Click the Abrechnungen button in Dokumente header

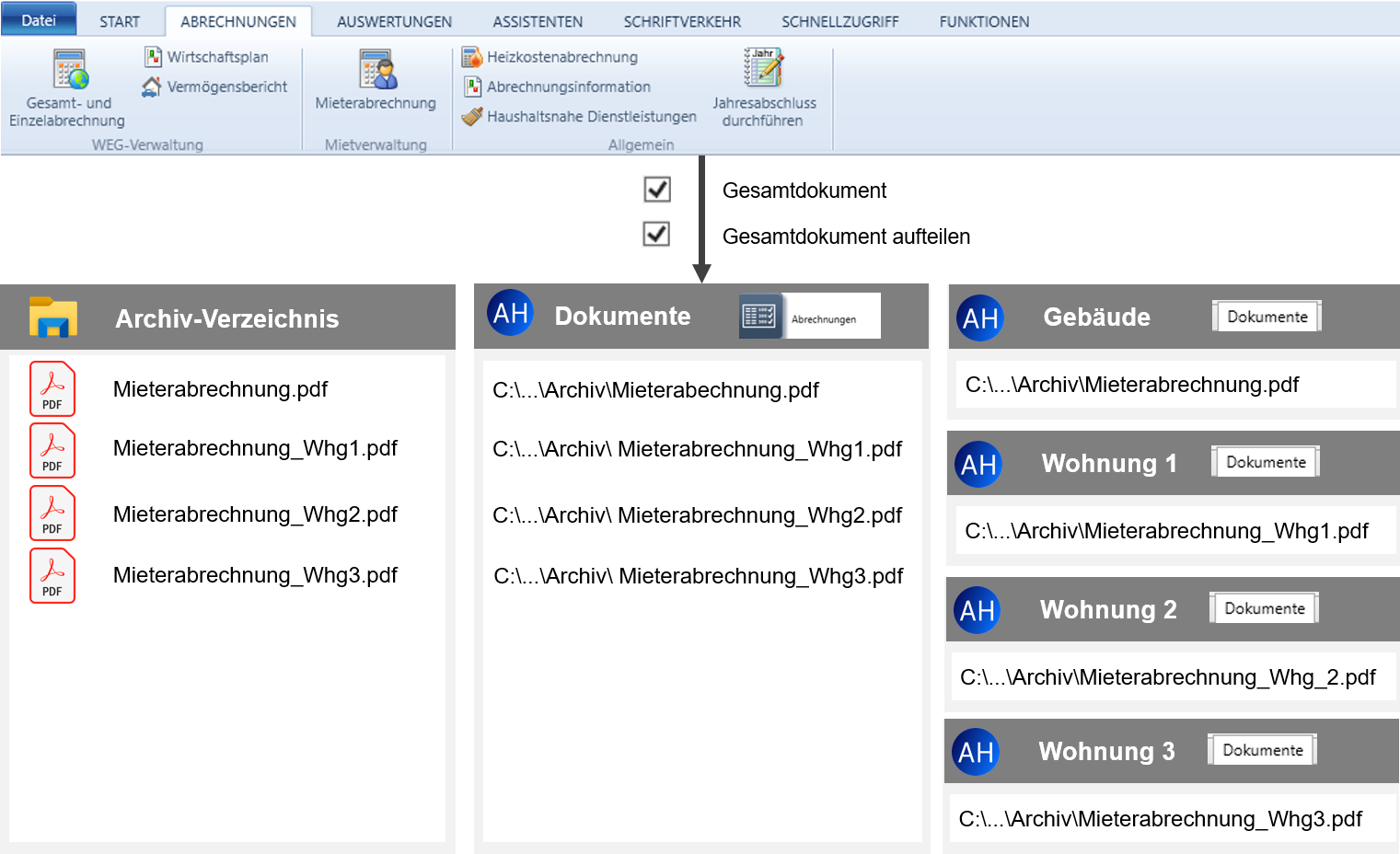click(810, 317)
